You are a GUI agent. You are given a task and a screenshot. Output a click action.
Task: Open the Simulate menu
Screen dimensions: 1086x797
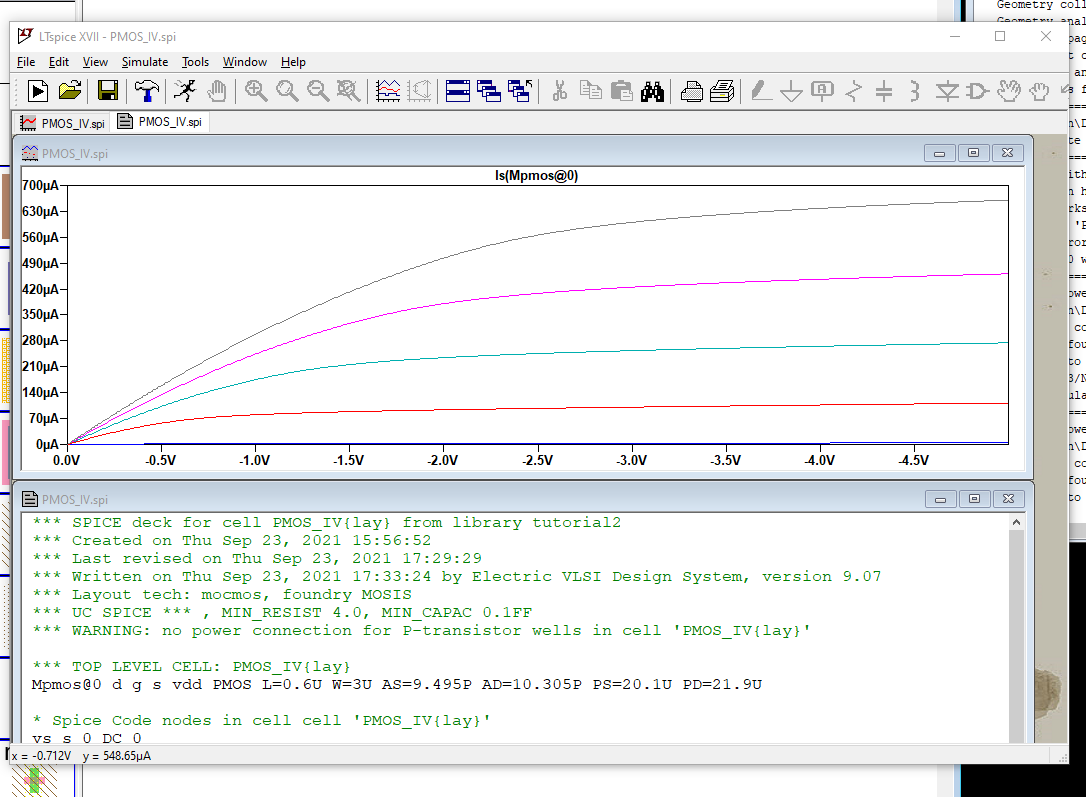(145, 62)
